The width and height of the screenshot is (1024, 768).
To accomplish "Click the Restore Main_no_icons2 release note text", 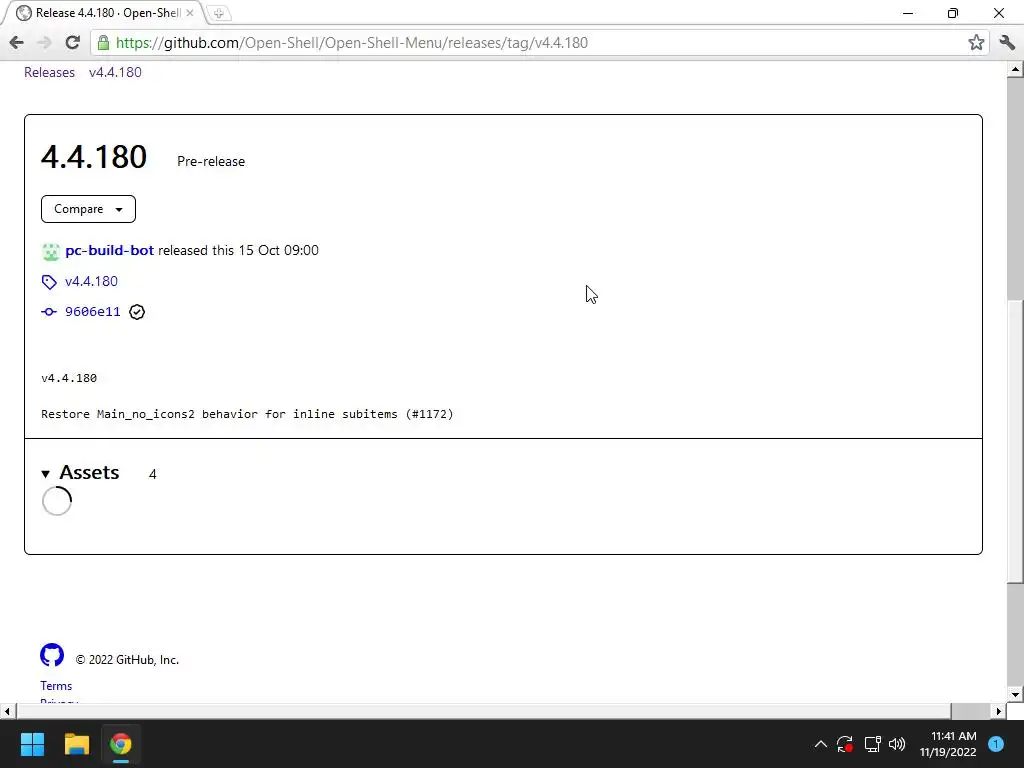I will 247,414.
